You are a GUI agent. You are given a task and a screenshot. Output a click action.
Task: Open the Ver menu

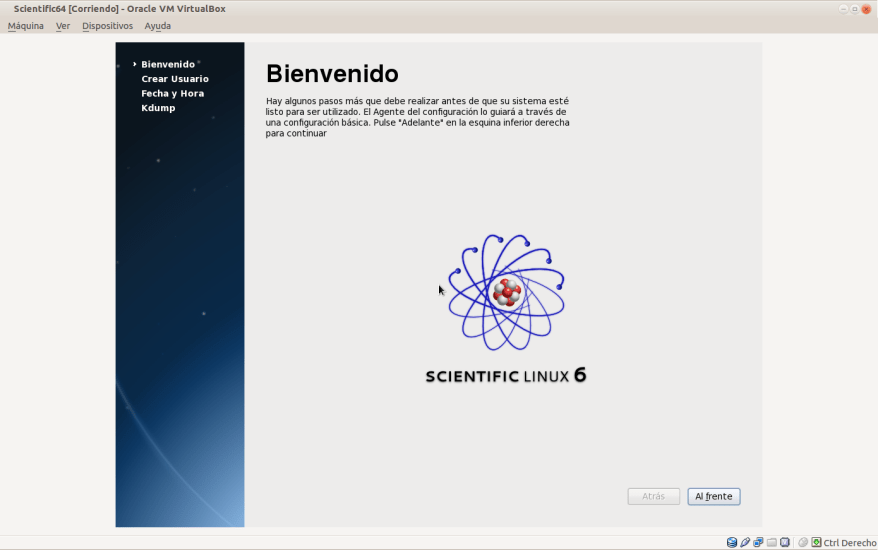[63, 26]
